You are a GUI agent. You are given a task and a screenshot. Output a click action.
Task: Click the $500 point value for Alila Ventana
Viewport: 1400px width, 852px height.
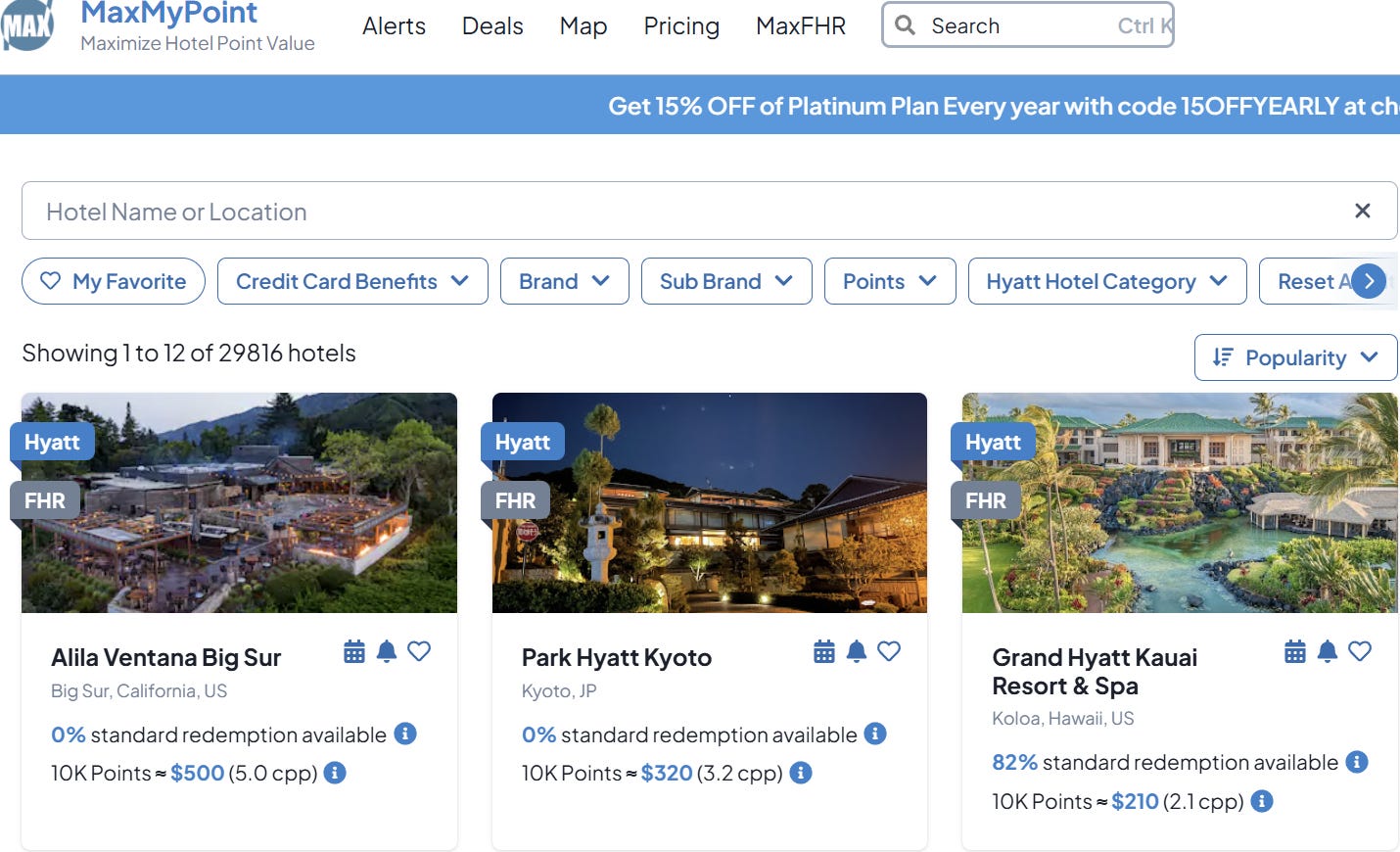pos(198,773)
